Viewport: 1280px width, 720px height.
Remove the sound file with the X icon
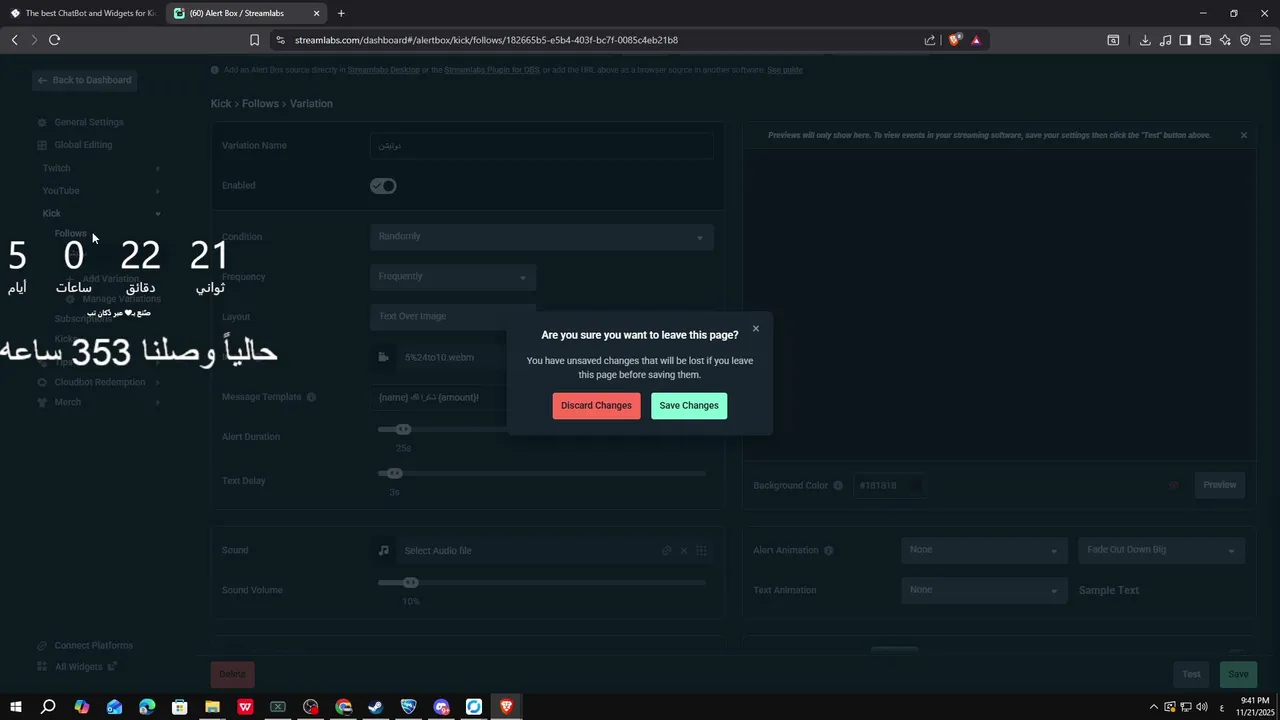(684, 551)
